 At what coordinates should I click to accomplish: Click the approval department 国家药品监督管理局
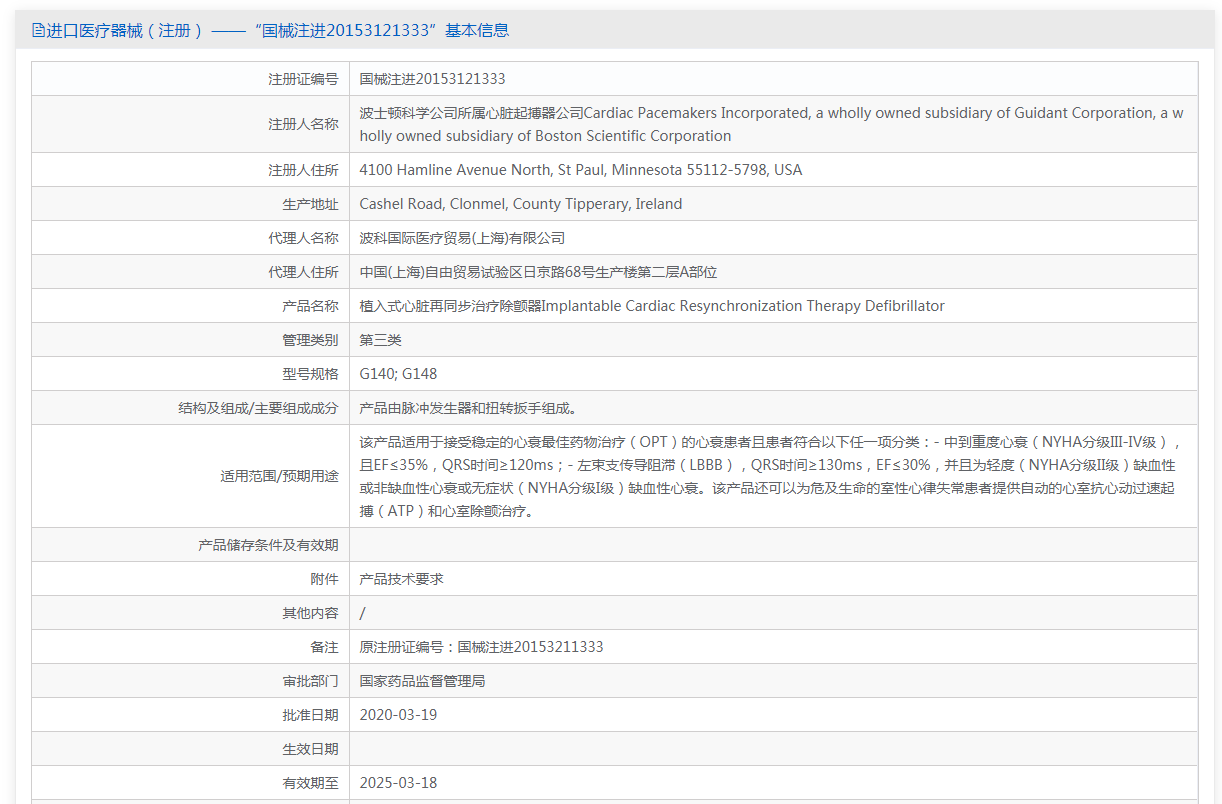coord(422,681)
